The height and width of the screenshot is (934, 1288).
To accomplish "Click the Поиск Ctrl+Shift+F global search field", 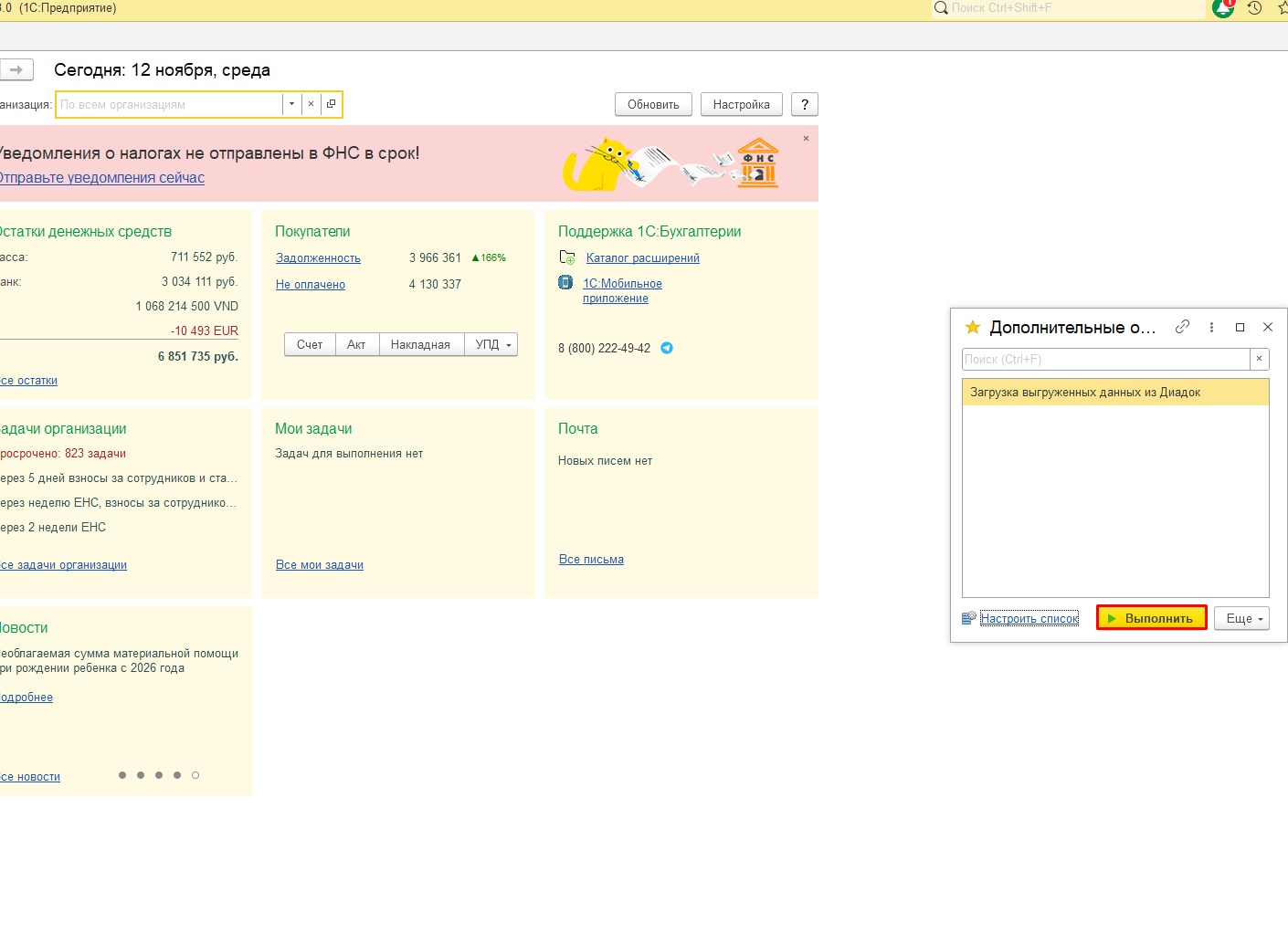I will (1078, 8).
